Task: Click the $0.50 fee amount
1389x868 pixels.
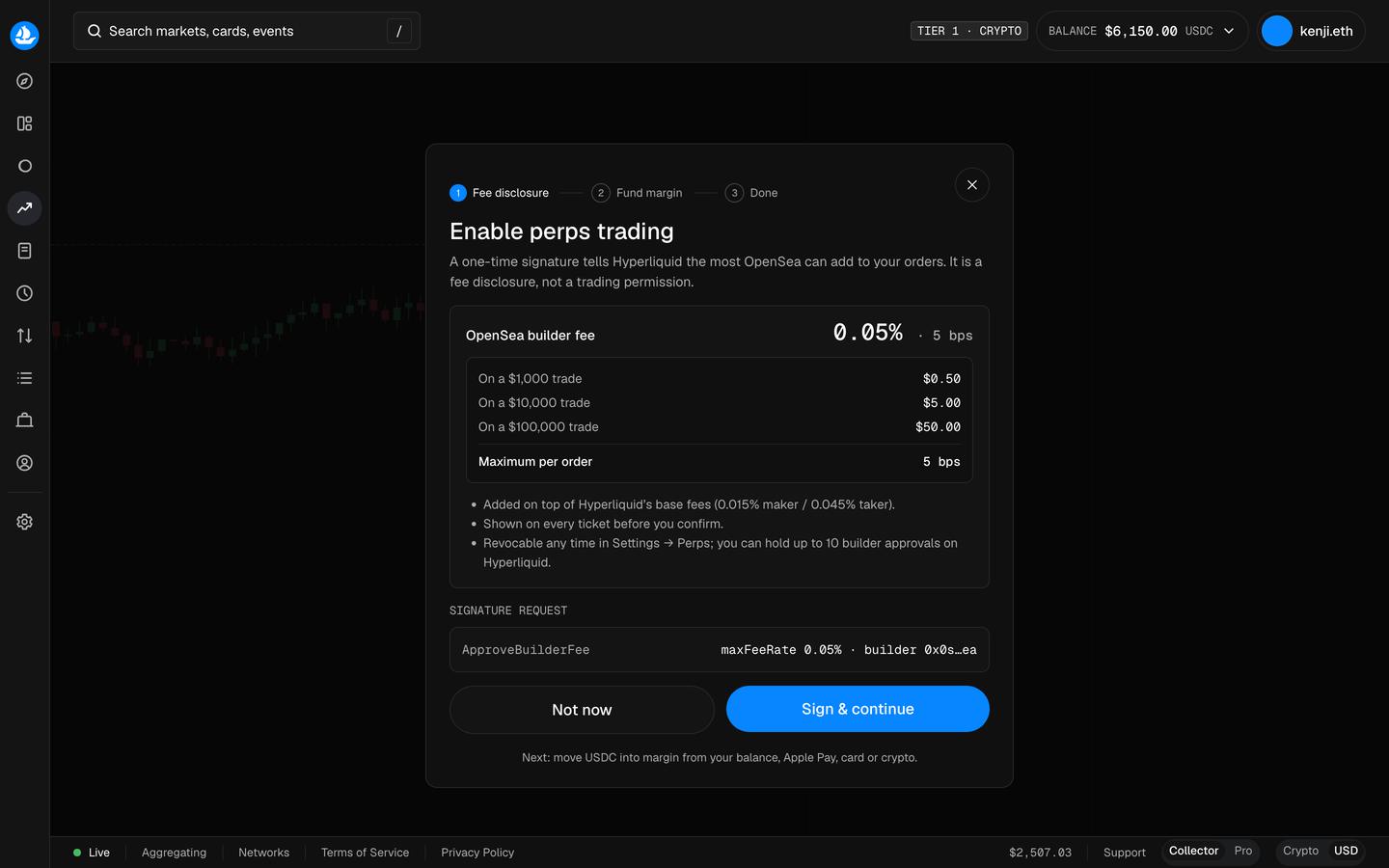Action: click(x=941, y=379)
